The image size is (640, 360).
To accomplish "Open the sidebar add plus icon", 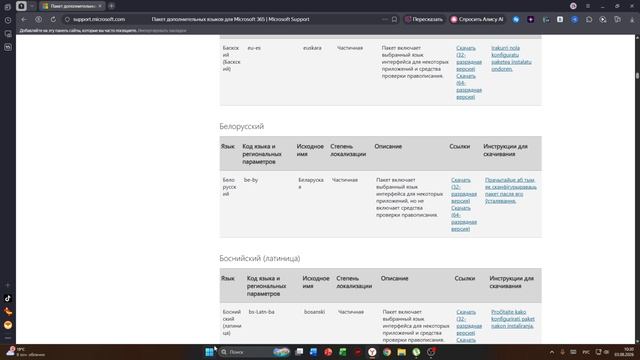I will (x=8, y=285).
